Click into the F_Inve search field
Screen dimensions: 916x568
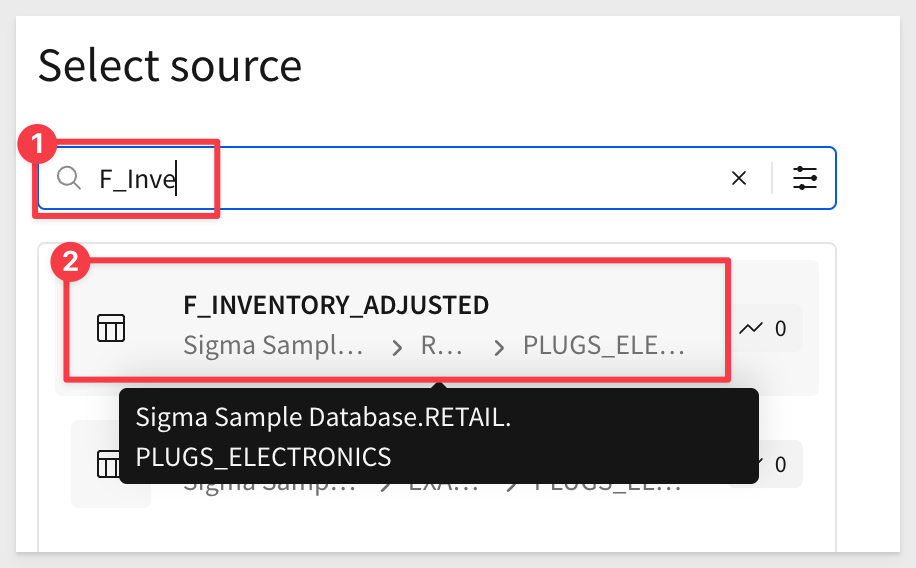coord(409,178)
